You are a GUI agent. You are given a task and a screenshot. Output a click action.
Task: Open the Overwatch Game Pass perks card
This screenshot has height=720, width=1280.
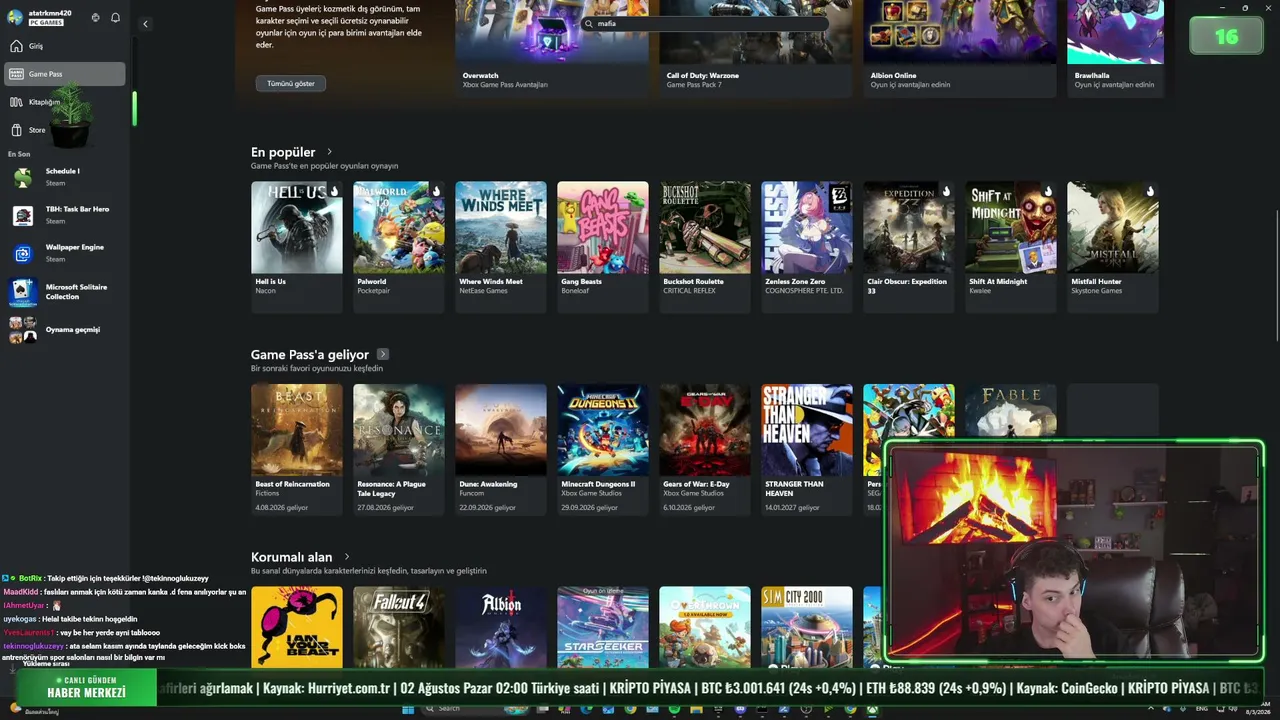coord(551,48)
